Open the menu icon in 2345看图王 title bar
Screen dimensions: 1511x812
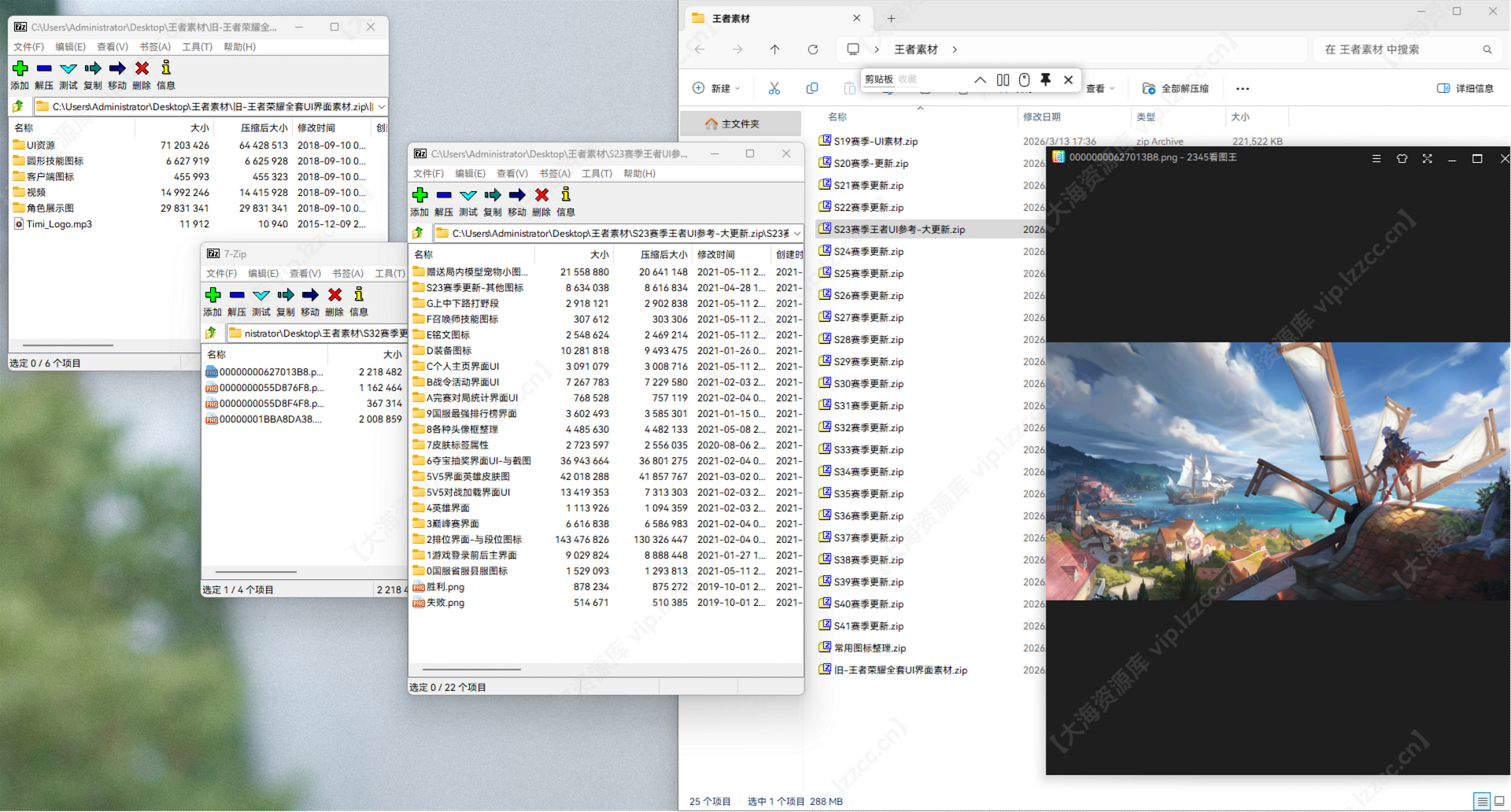pos(1376,158)
